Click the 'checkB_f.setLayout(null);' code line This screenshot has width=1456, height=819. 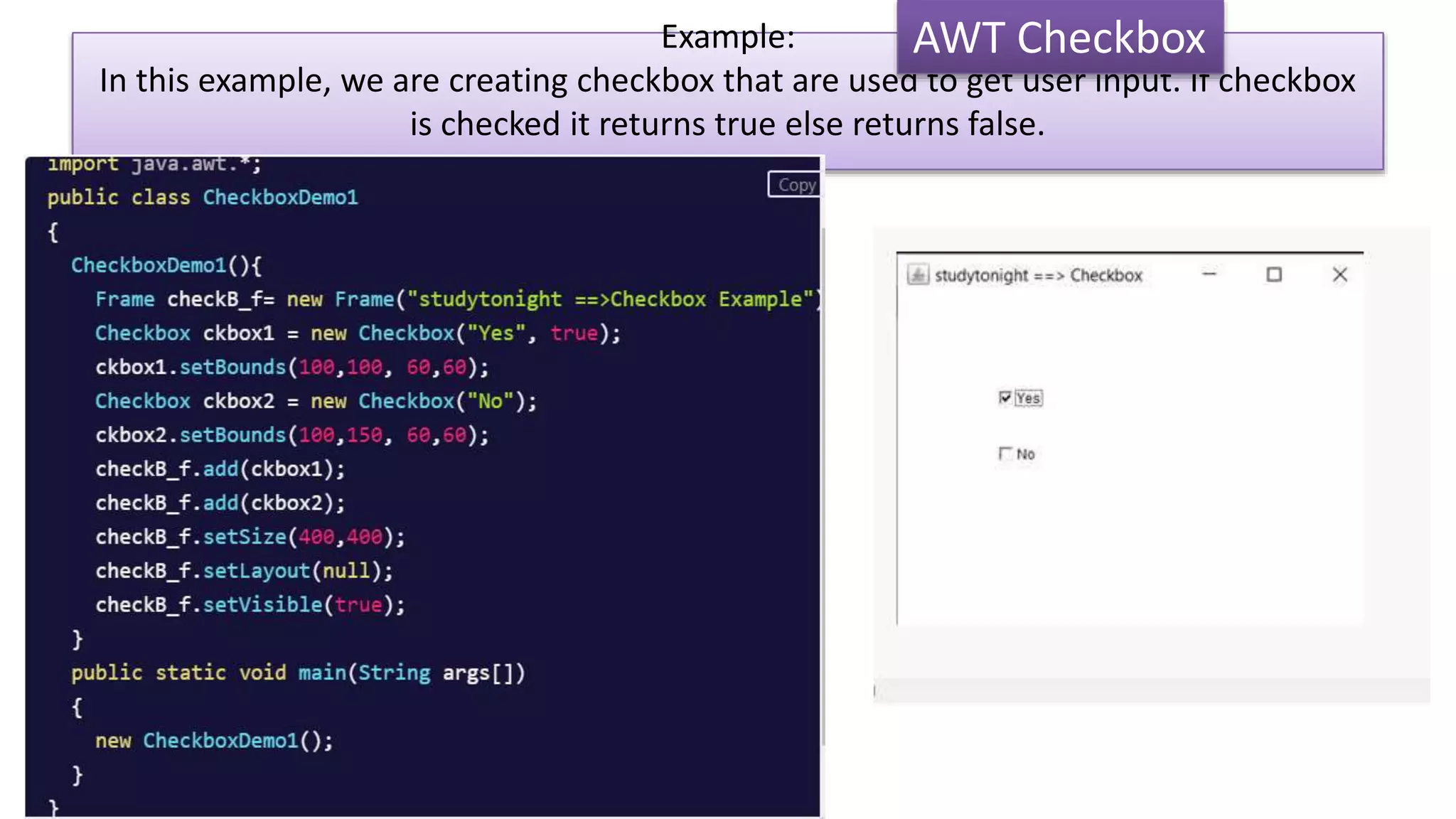pyautogui.click(x=244, y=571)
